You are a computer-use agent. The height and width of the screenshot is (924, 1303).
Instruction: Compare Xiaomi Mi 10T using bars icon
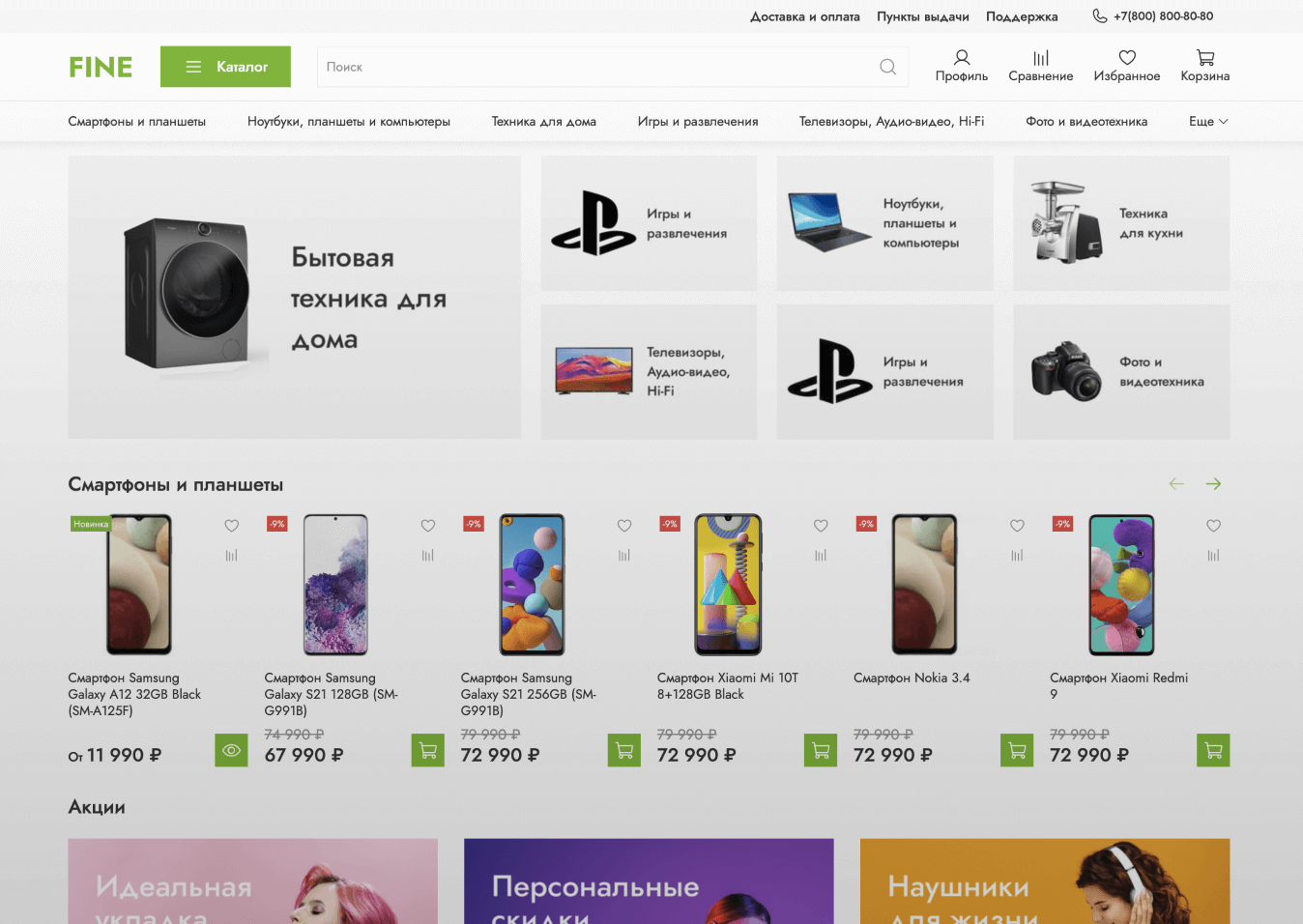coord(821,556)
